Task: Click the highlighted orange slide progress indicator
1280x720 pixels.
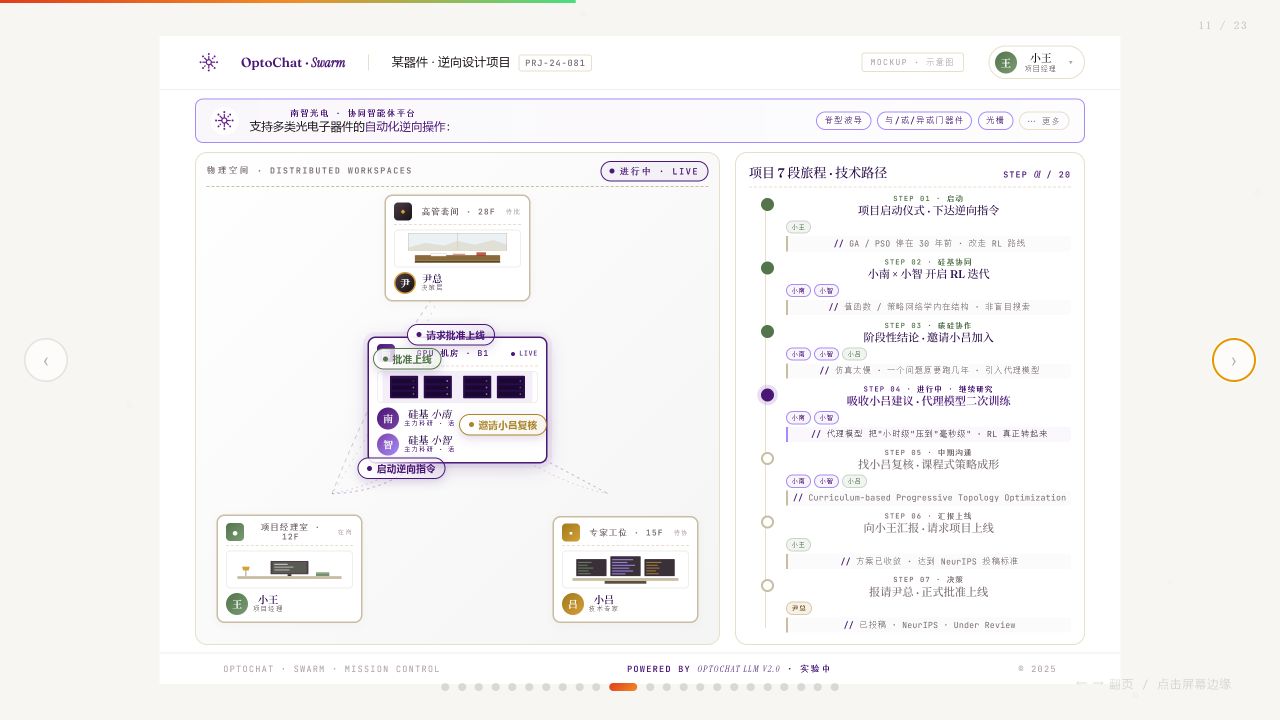Action: coord(623,687)
